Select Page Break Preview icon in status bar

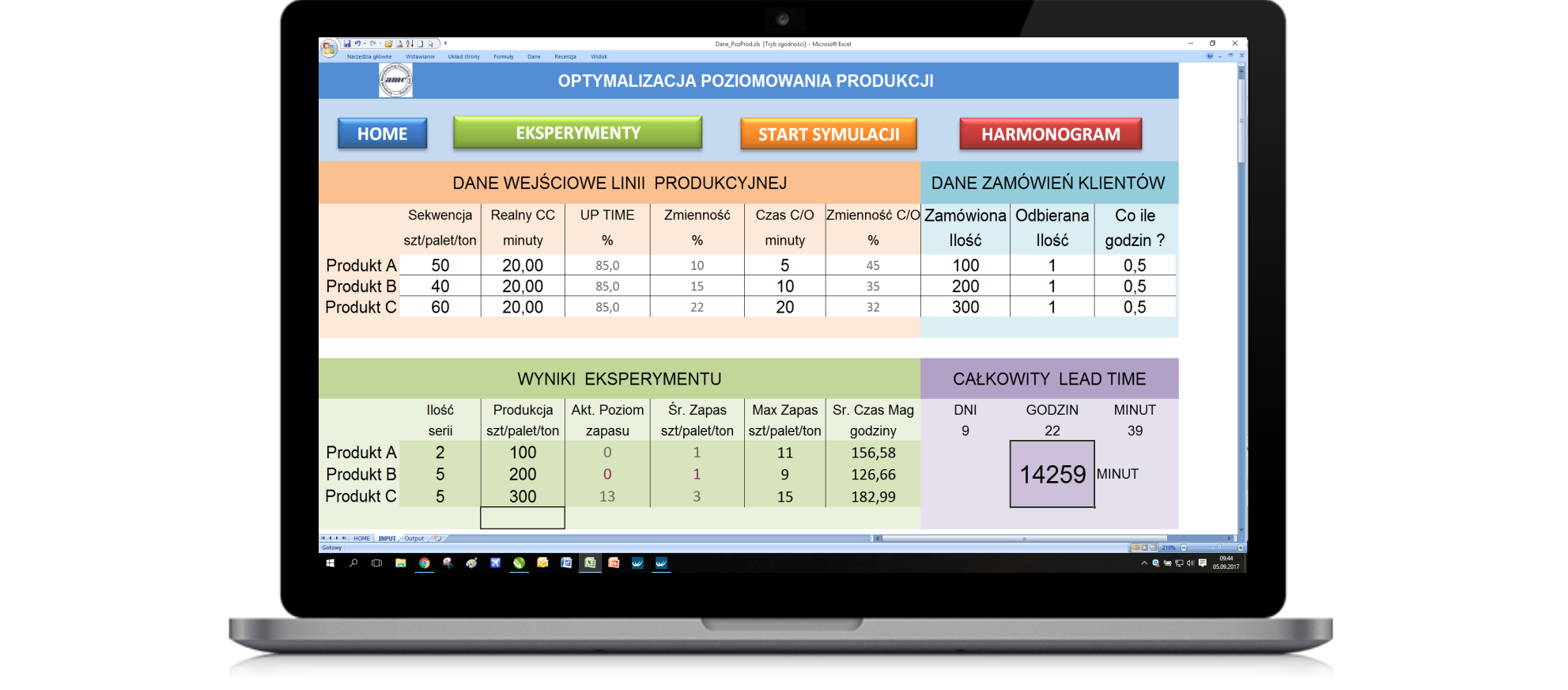point(1154,548)
